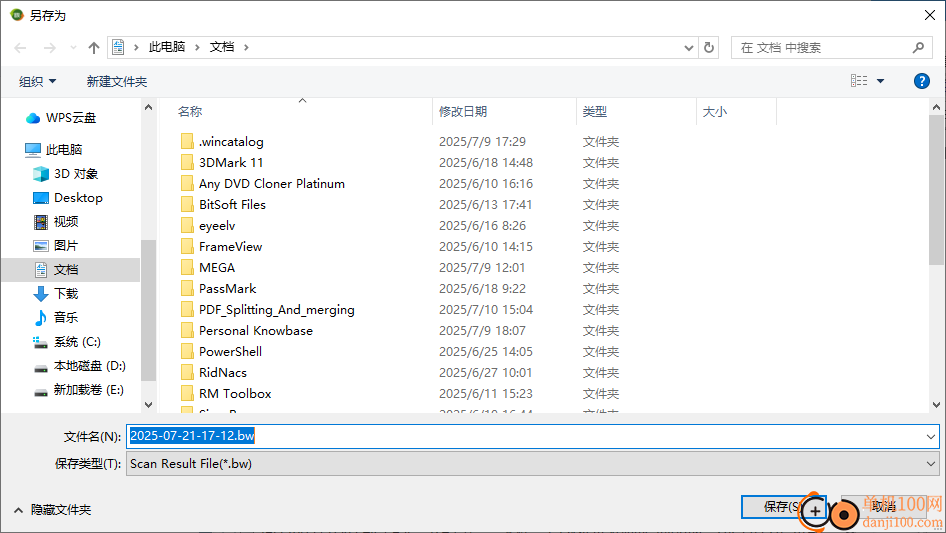The height and width of the screenshot is (533, 946).
Task: Open the Help icon
Action: coord(921,81)
